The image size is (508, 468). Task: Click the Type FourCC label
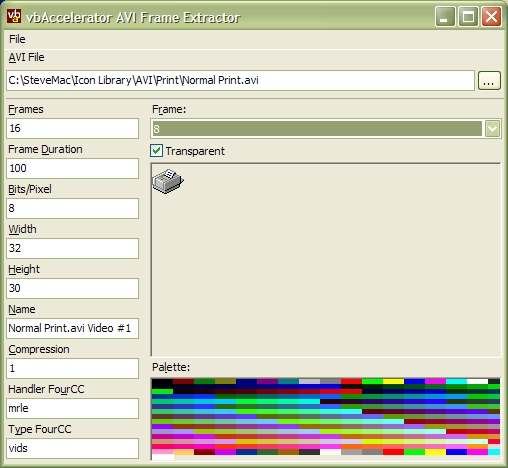click(40, 429)
